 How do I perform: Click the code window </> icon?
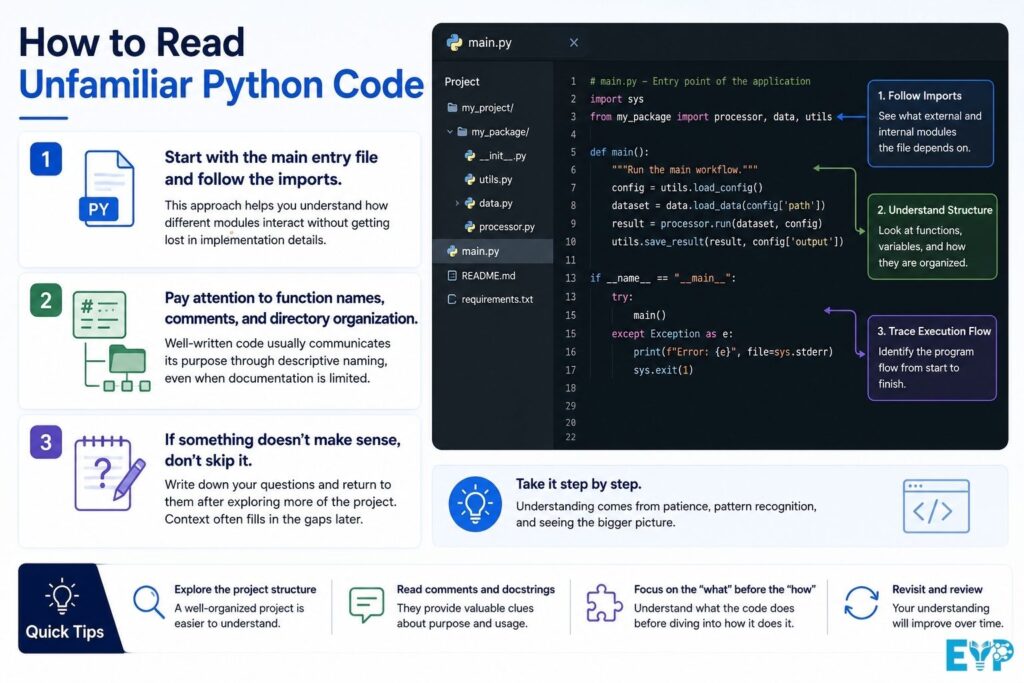936,506
